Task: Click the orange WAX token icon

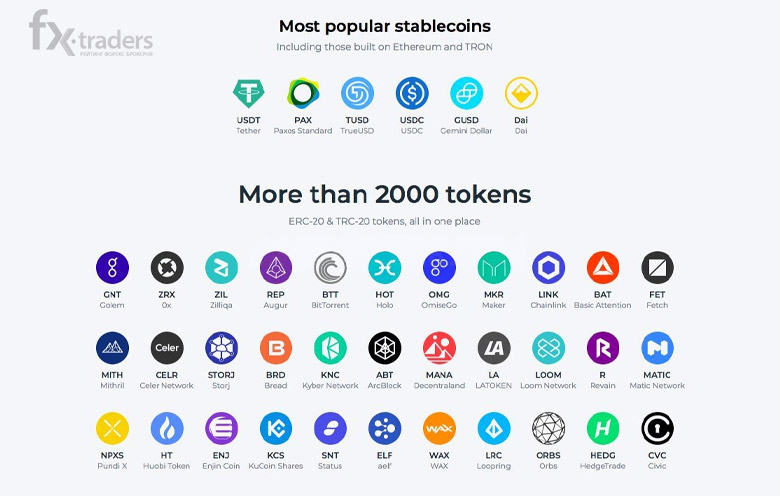Action: click(x=439, y=428)
